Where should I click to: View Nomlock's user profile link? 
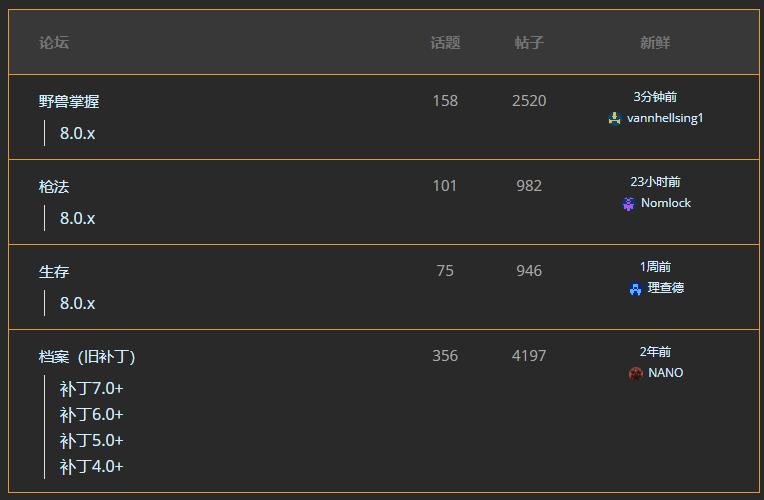(x=666, y=203)
